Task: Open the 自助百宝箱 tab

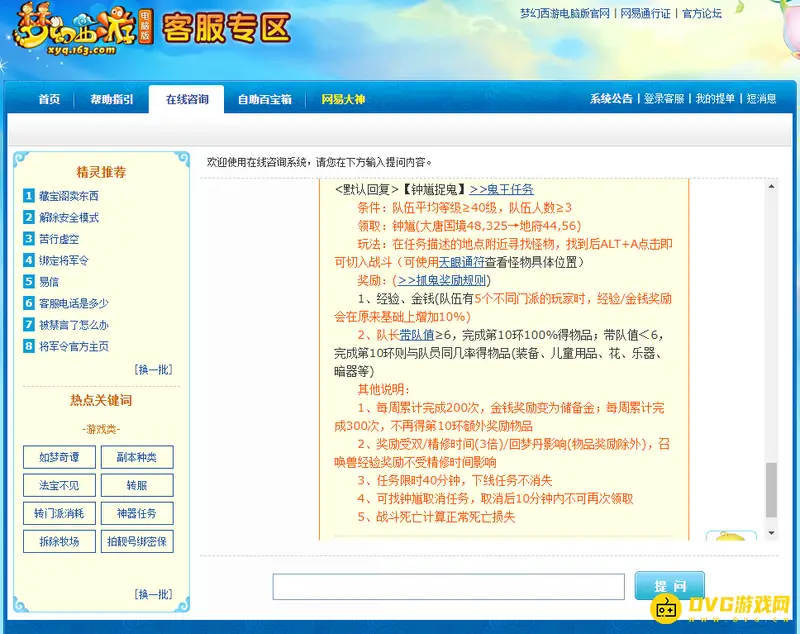Action: point(264,99)
